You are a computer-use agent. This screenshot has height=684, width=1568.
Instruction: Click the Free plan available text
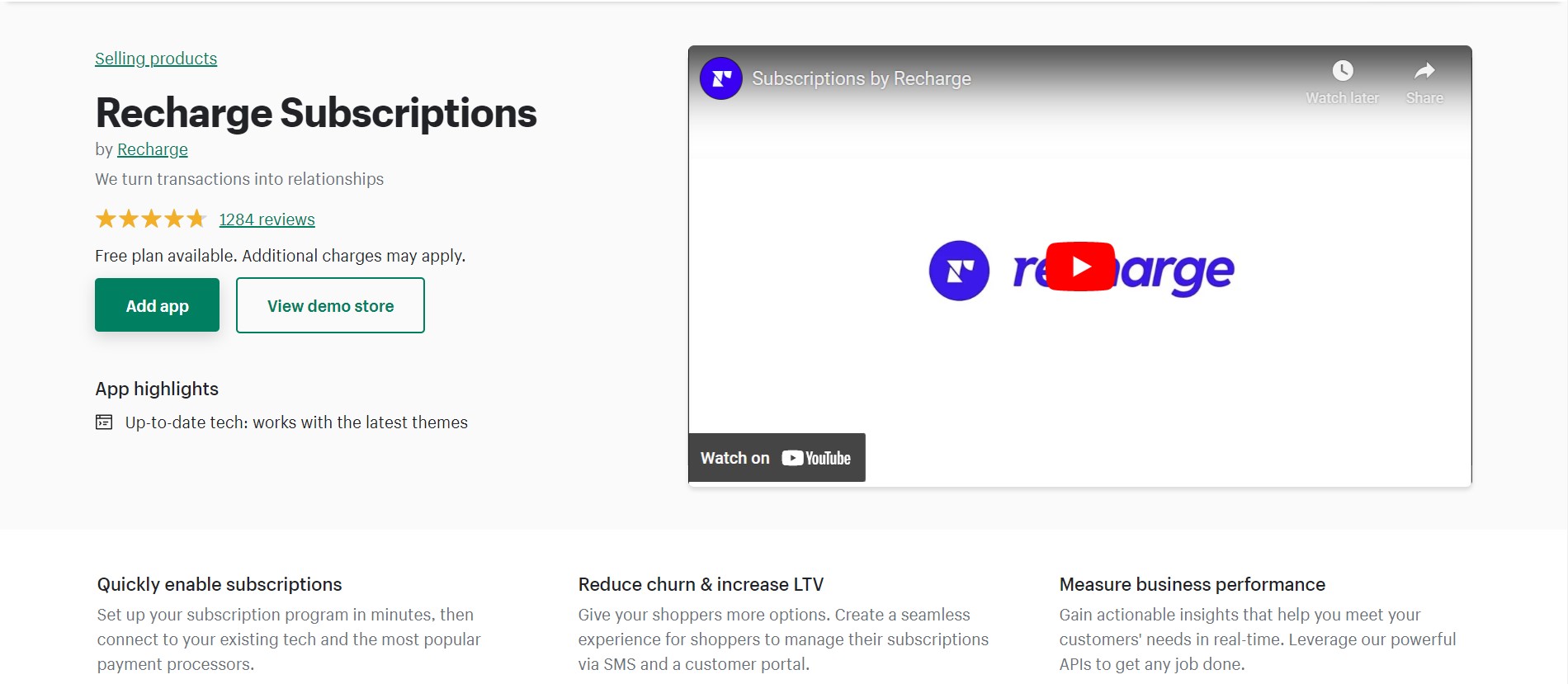tap(281, 256)
